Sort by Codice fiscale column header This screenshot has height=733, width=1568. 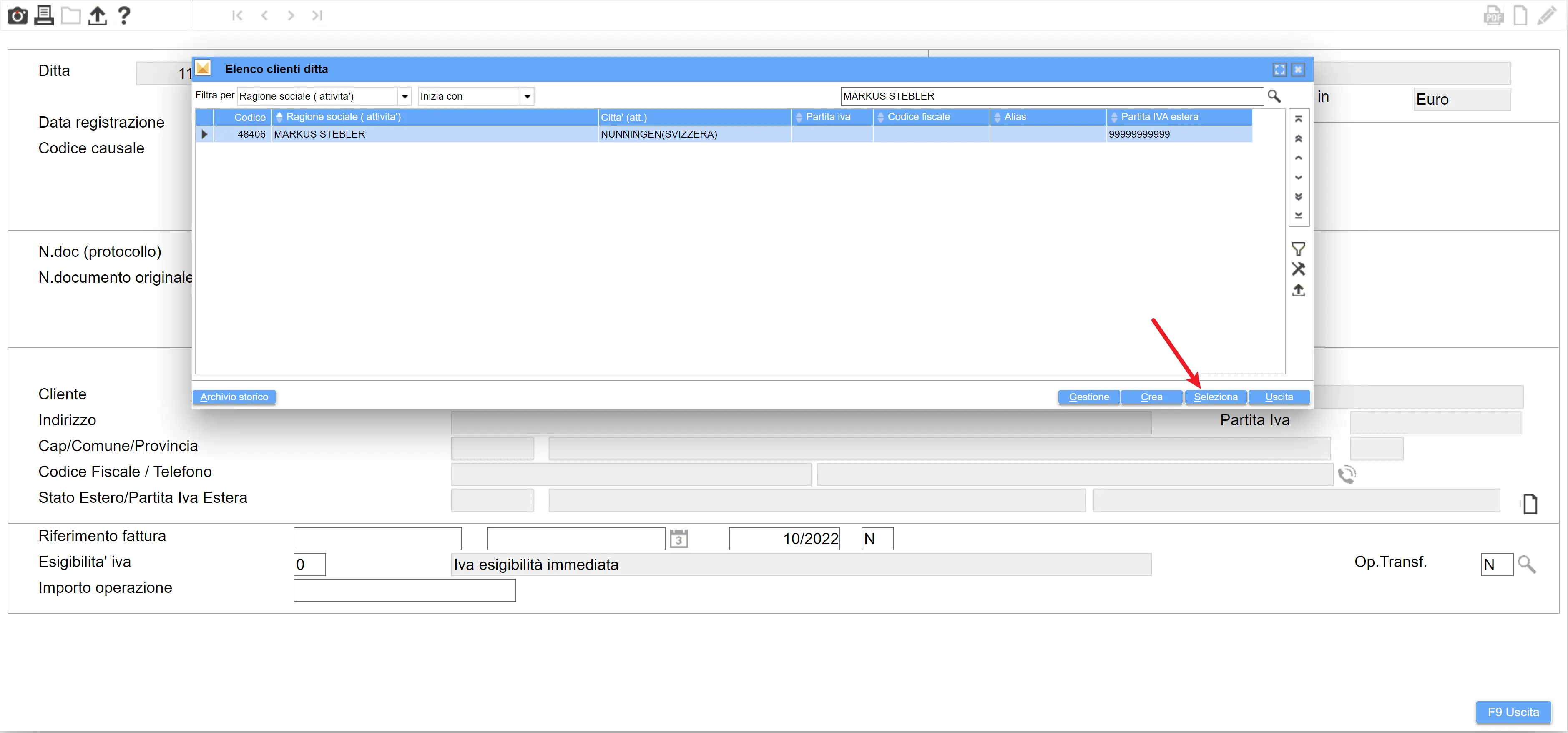tap(918, 117)
